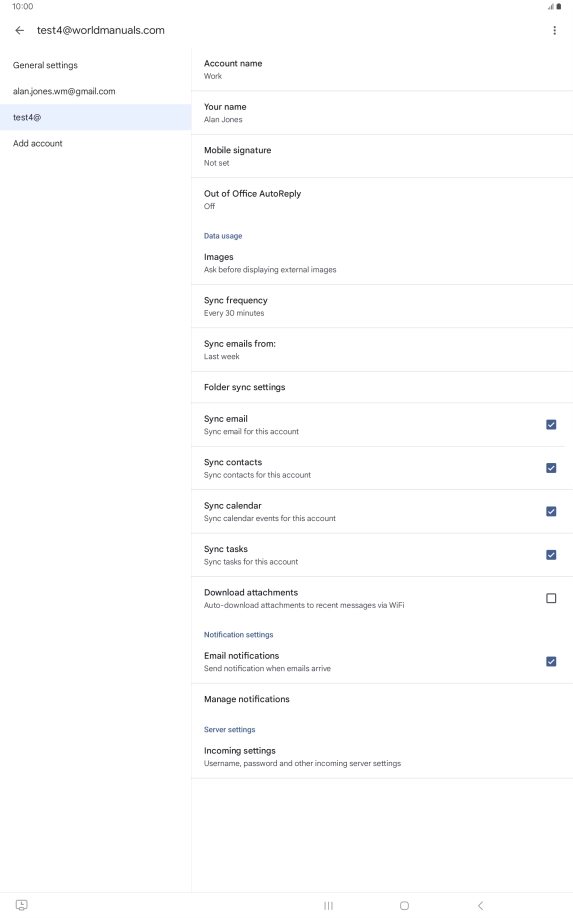Tap the home navigation button
This screenshot has width=573, height=918.
tap(404, 905)
